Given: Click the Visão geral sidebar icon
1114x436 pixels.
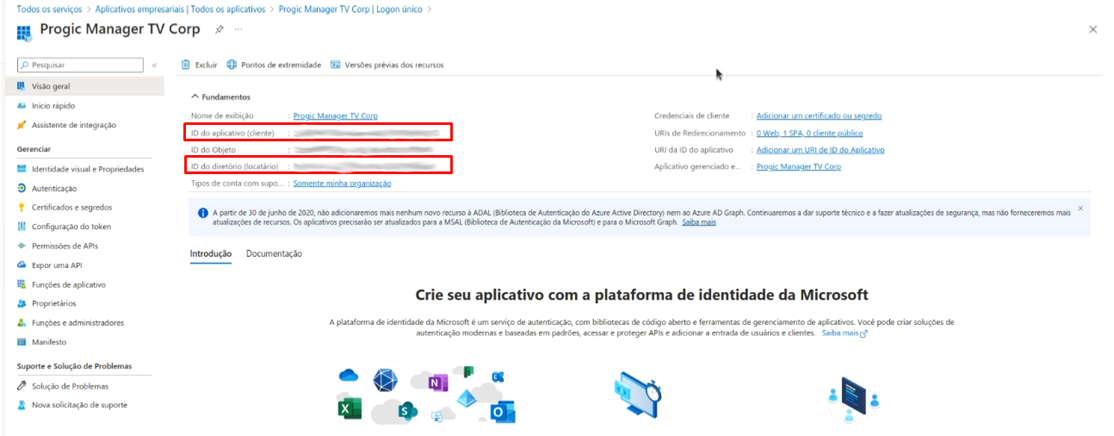Looking at the screenshot, I should click(21, 86).
